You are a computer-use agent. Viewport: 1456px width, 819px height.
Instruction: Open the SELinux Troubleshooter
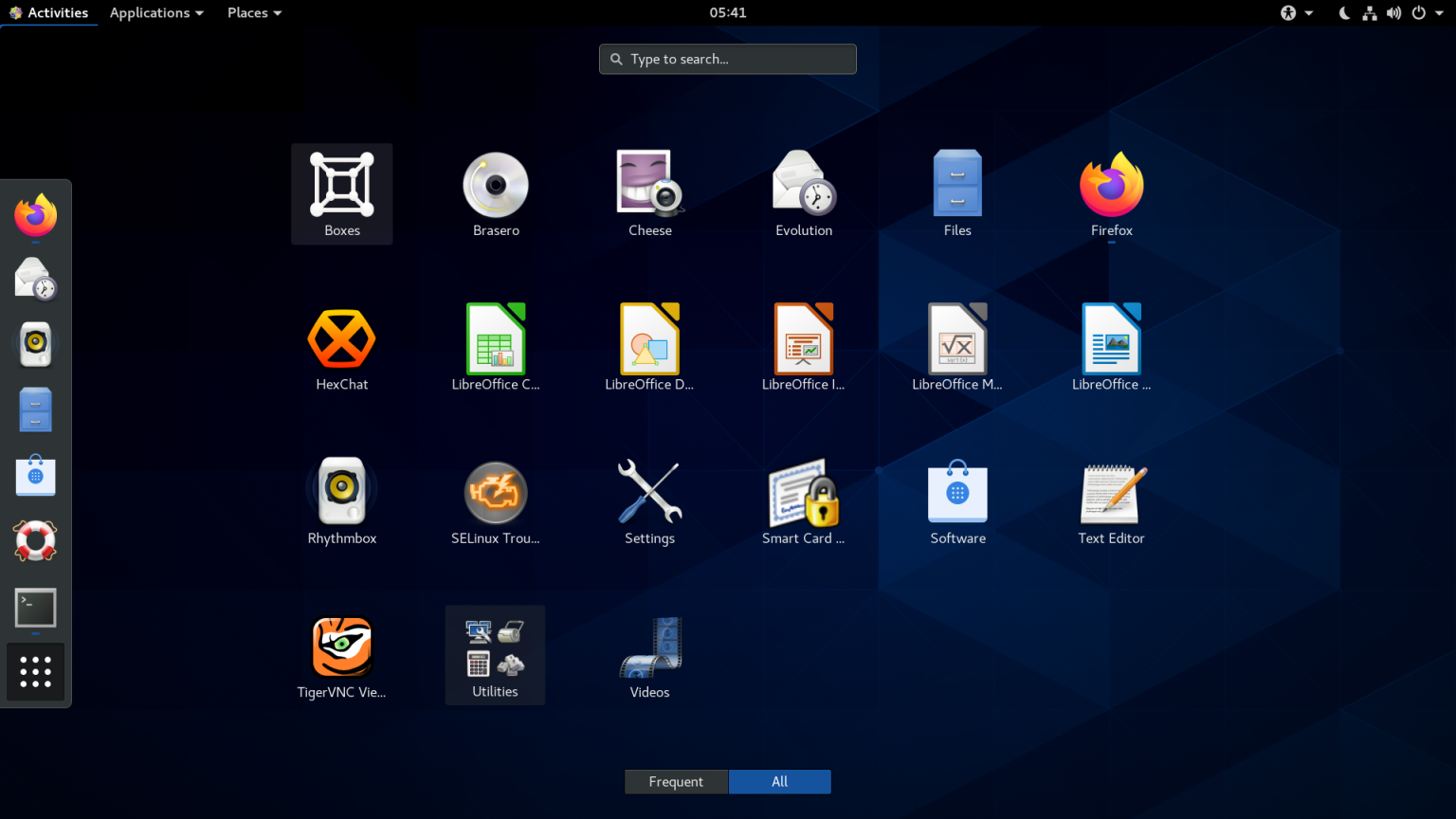[x=495, y=493]
